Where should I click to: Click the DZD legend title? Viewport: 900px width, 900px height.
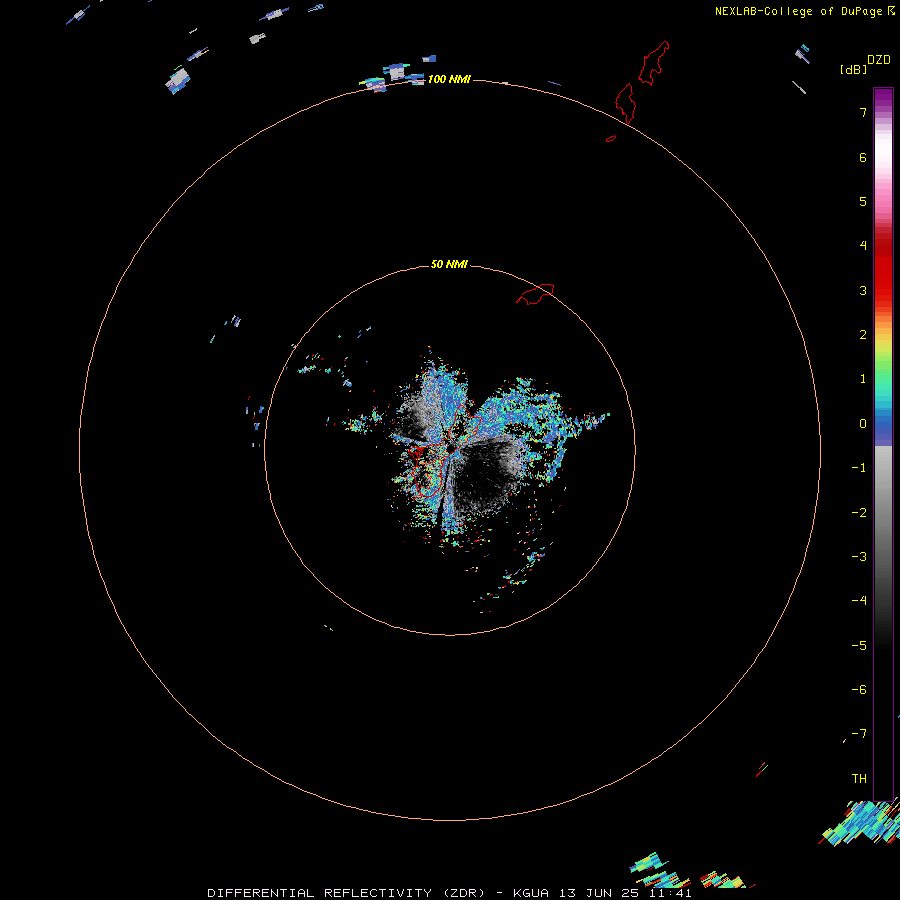(x=879, y=60)
